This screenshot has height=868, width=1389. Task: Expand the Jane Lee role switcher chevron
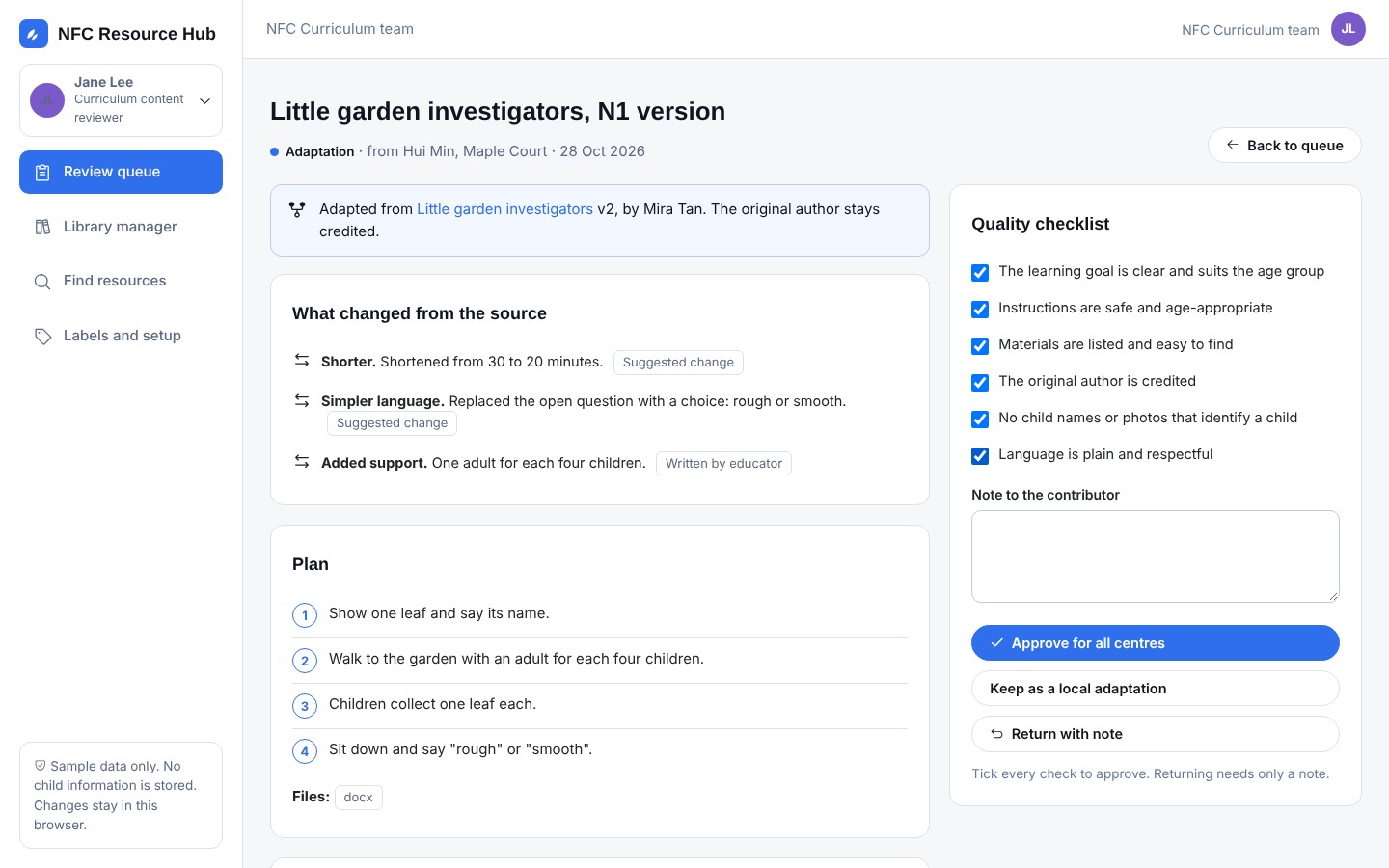pos(204,100)
